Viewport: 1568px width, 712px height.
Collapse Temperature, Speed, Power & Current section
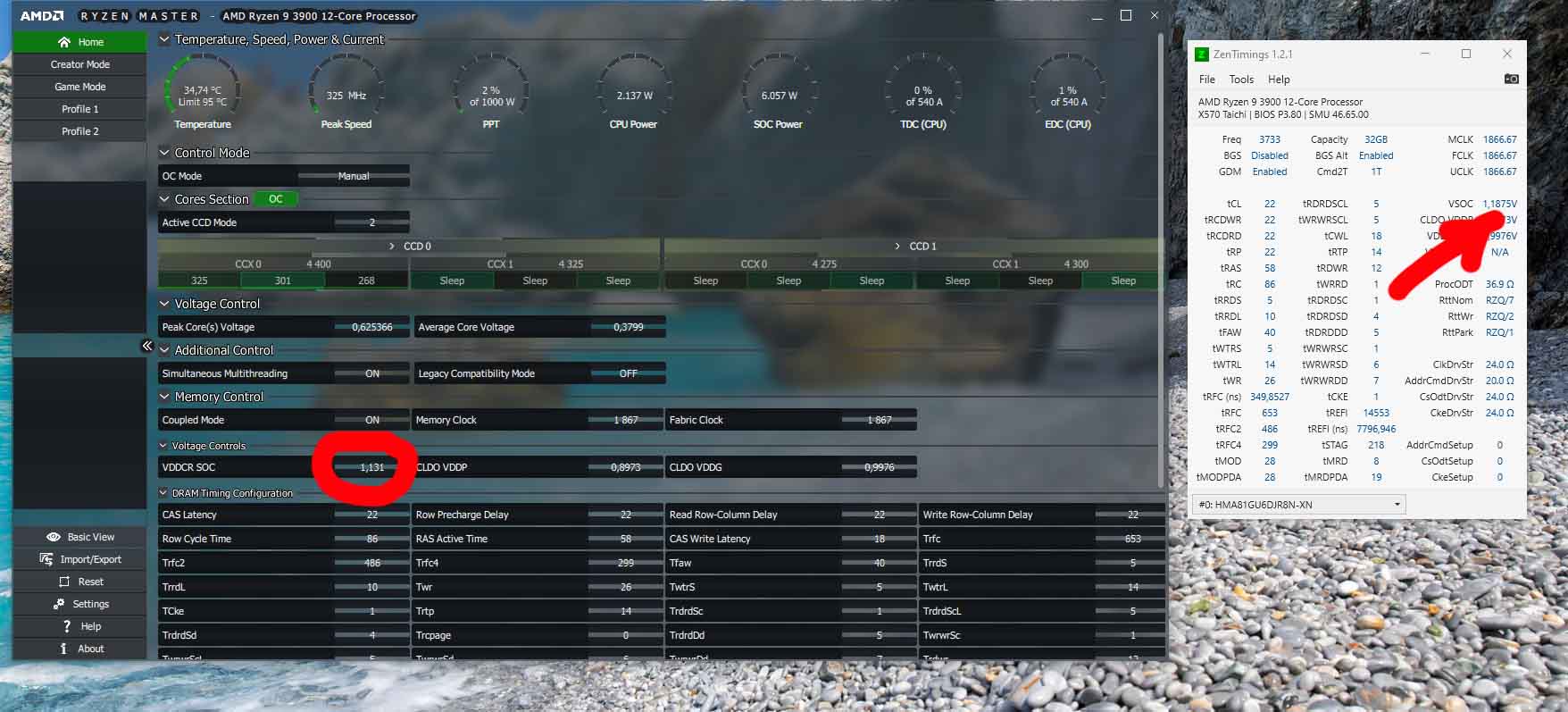click(x=164, y=39)
